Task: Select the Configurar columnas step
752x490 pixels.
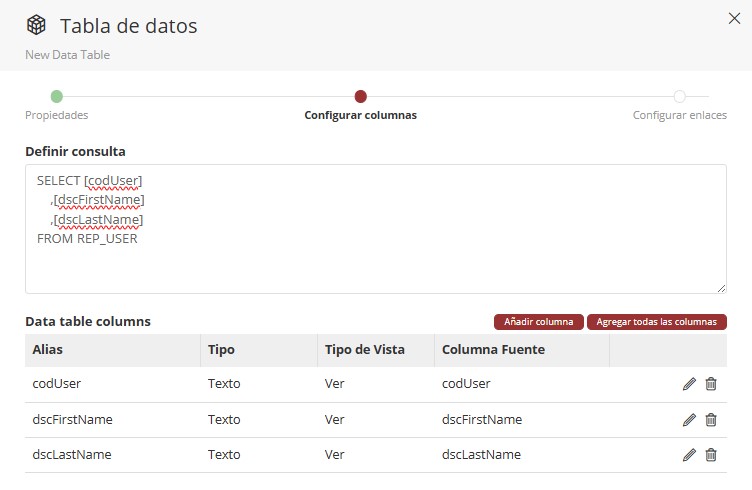Action: pos(360,97)
